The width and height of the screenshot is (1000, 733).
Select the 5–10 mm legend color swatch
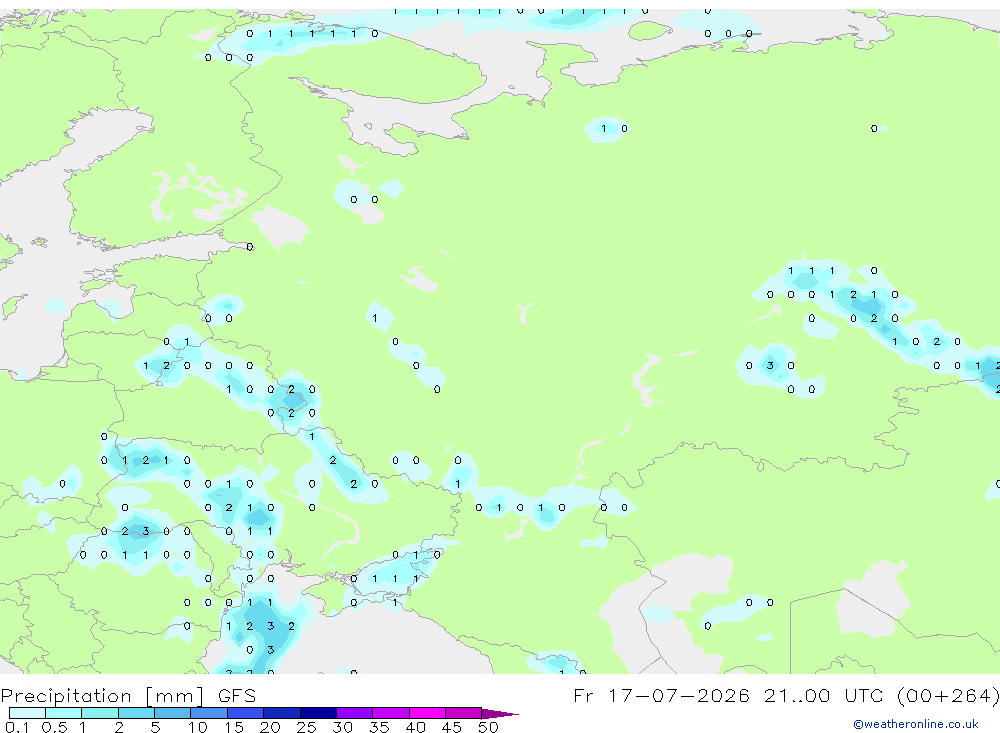click(x=173, y=713)
